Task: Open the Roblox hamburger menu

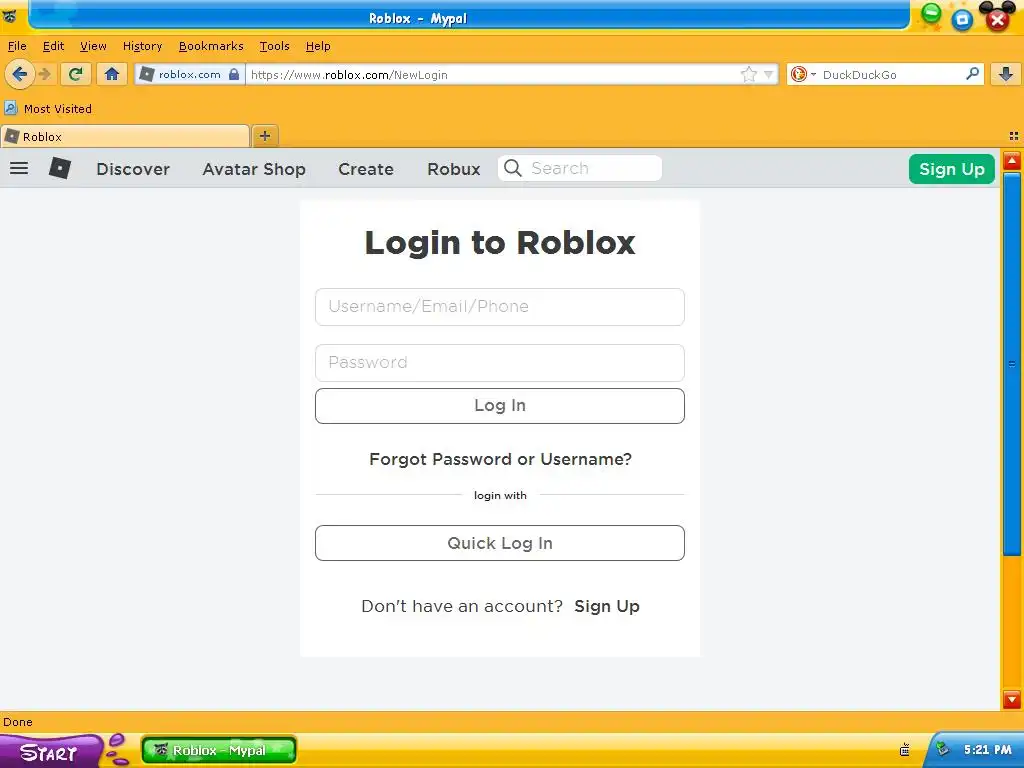Action: [19, 168]
